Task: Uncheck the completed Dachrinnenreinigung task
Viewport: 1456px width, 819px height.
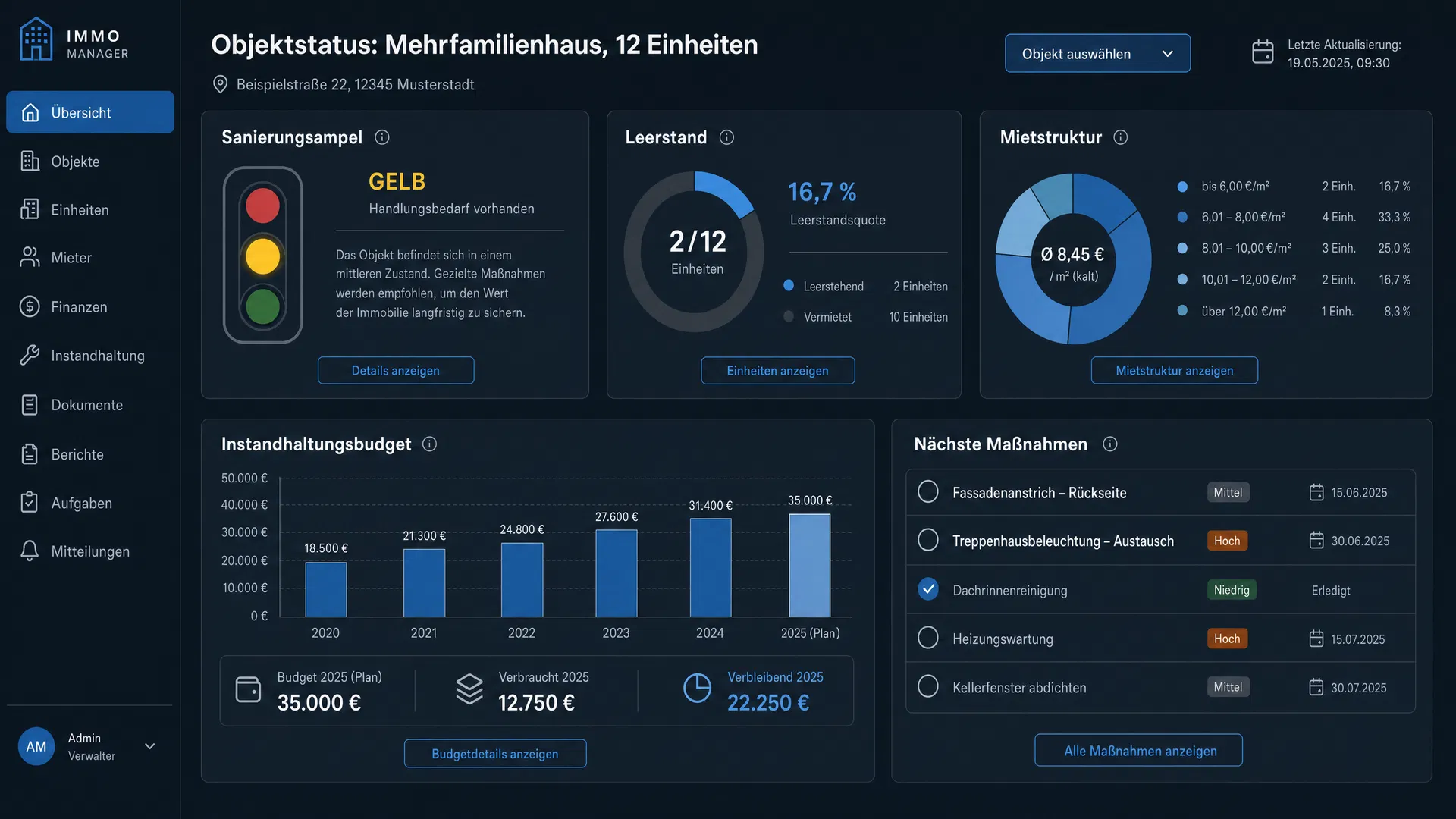Action: [928, 589]
